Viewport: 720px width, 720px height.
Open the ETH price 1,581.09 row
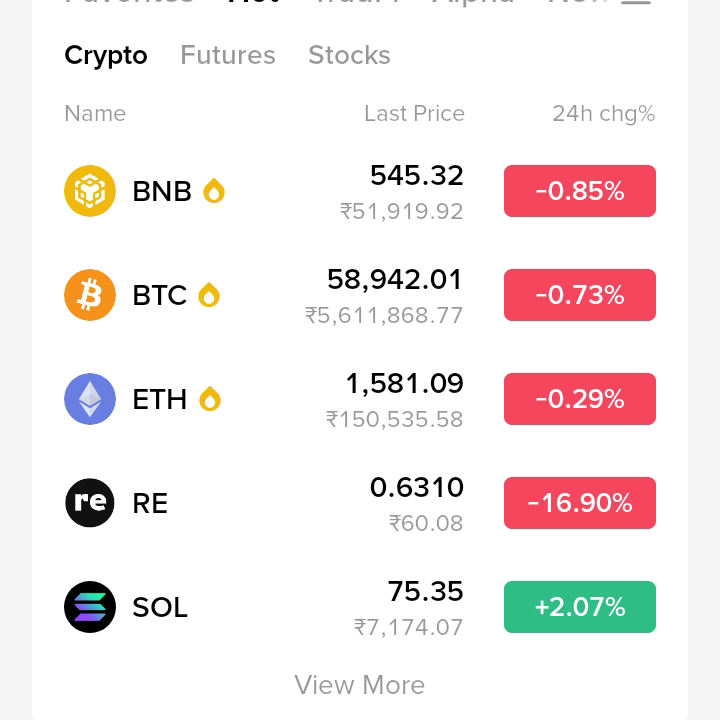point(360,399)
